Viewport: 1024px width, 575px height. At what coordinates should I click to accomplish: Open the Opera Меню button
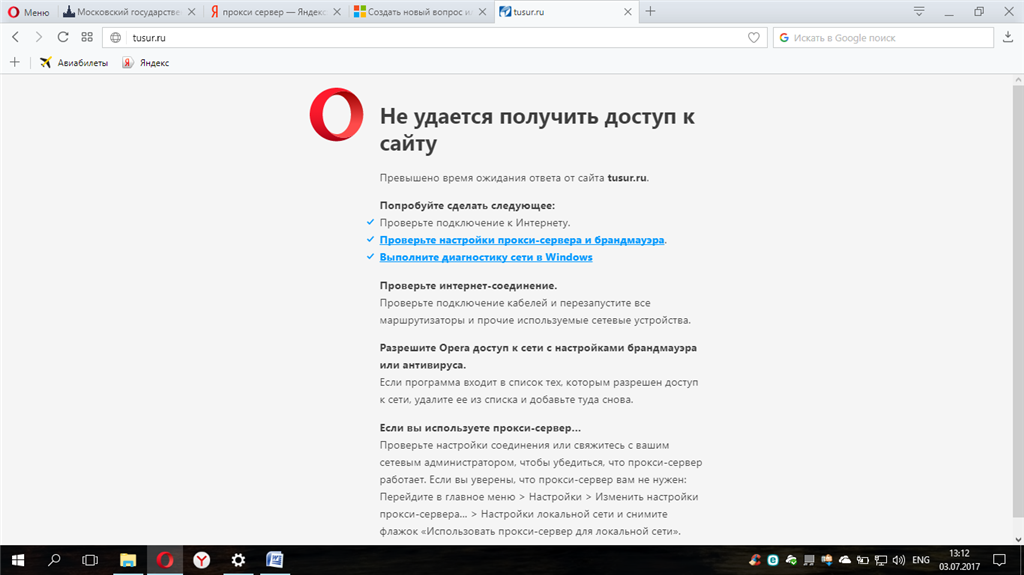[28, 12]
